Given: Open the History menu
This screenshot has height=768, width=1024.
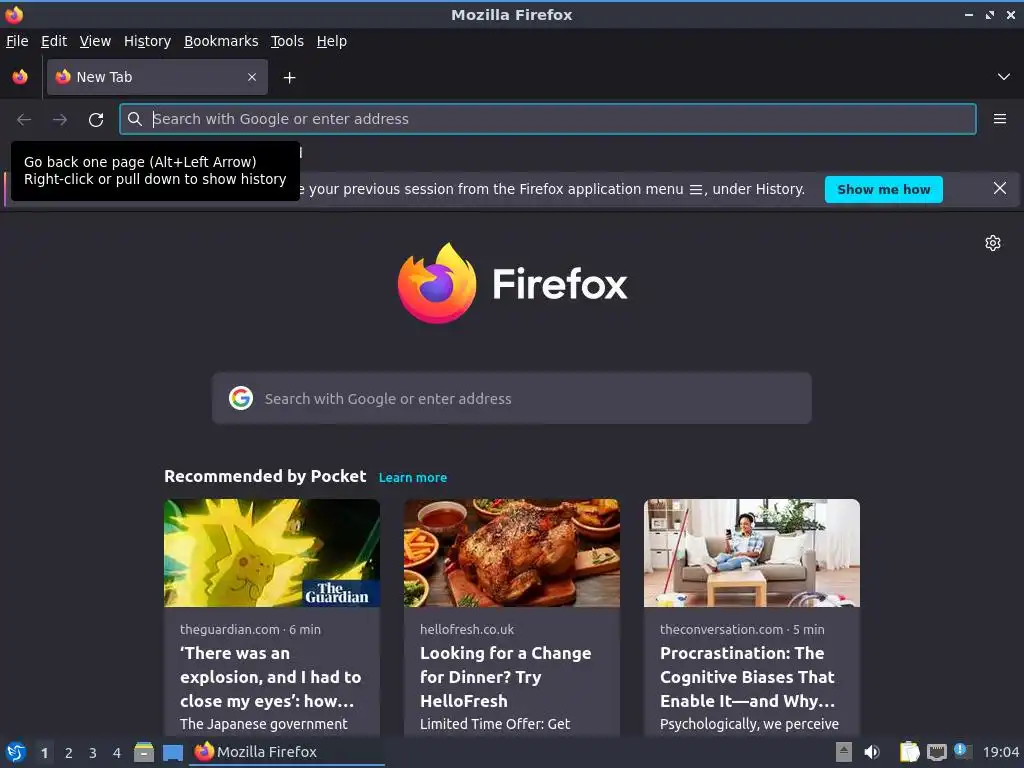Looking at the screenshot, I should [x=147, y=41].
